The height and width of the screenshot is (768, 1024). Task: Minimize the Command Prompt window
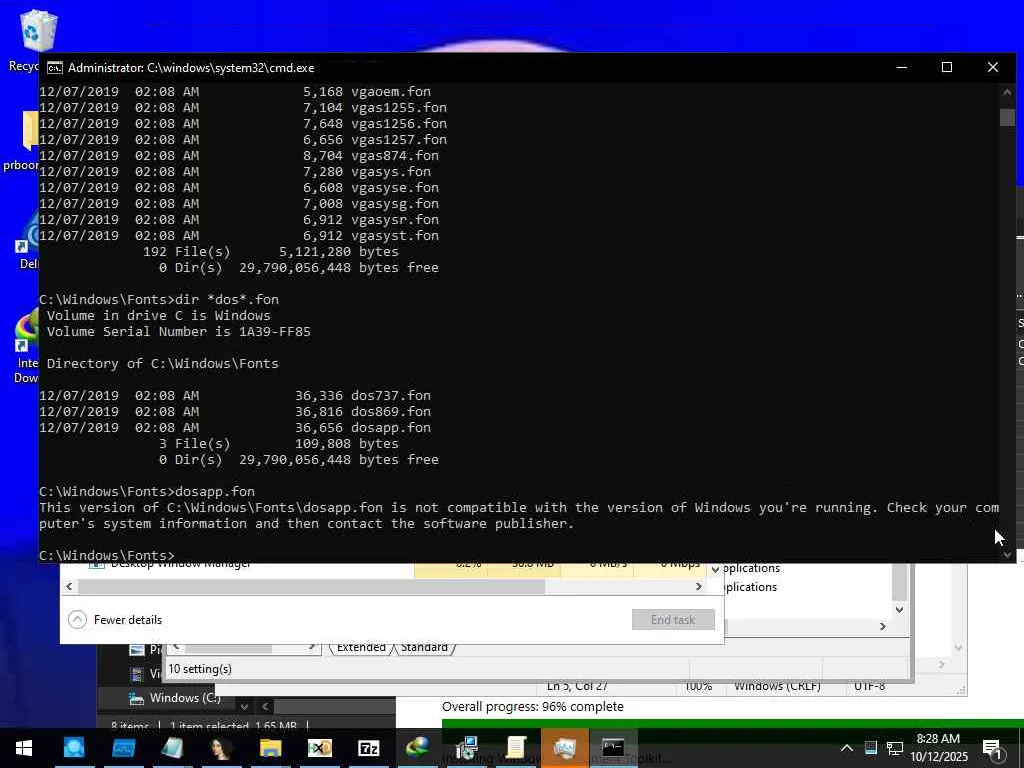tap(902, 67)
